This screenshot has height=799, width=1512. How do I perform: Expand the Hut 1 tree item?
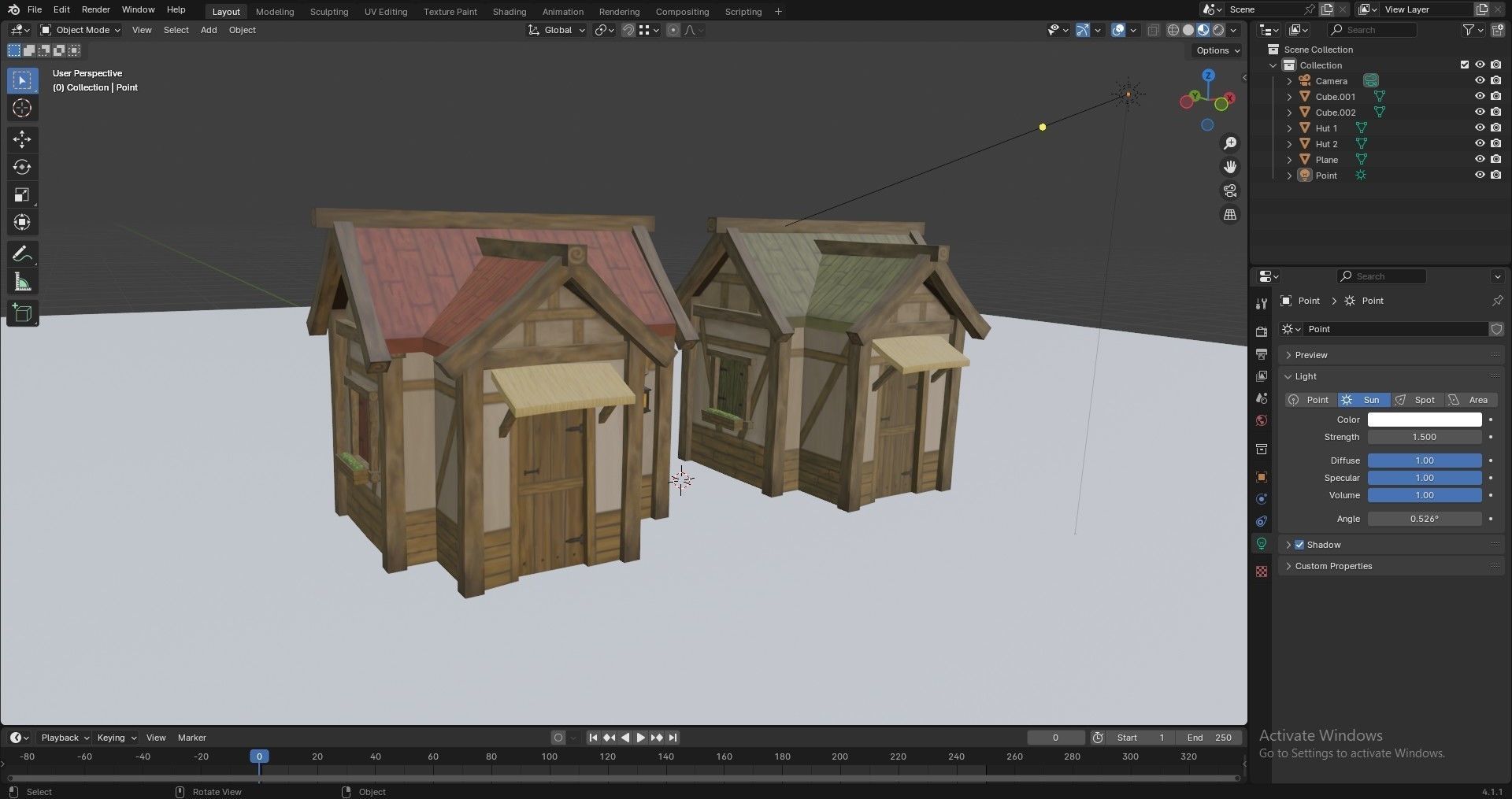pyautogui.click(x=1289, y=128)
